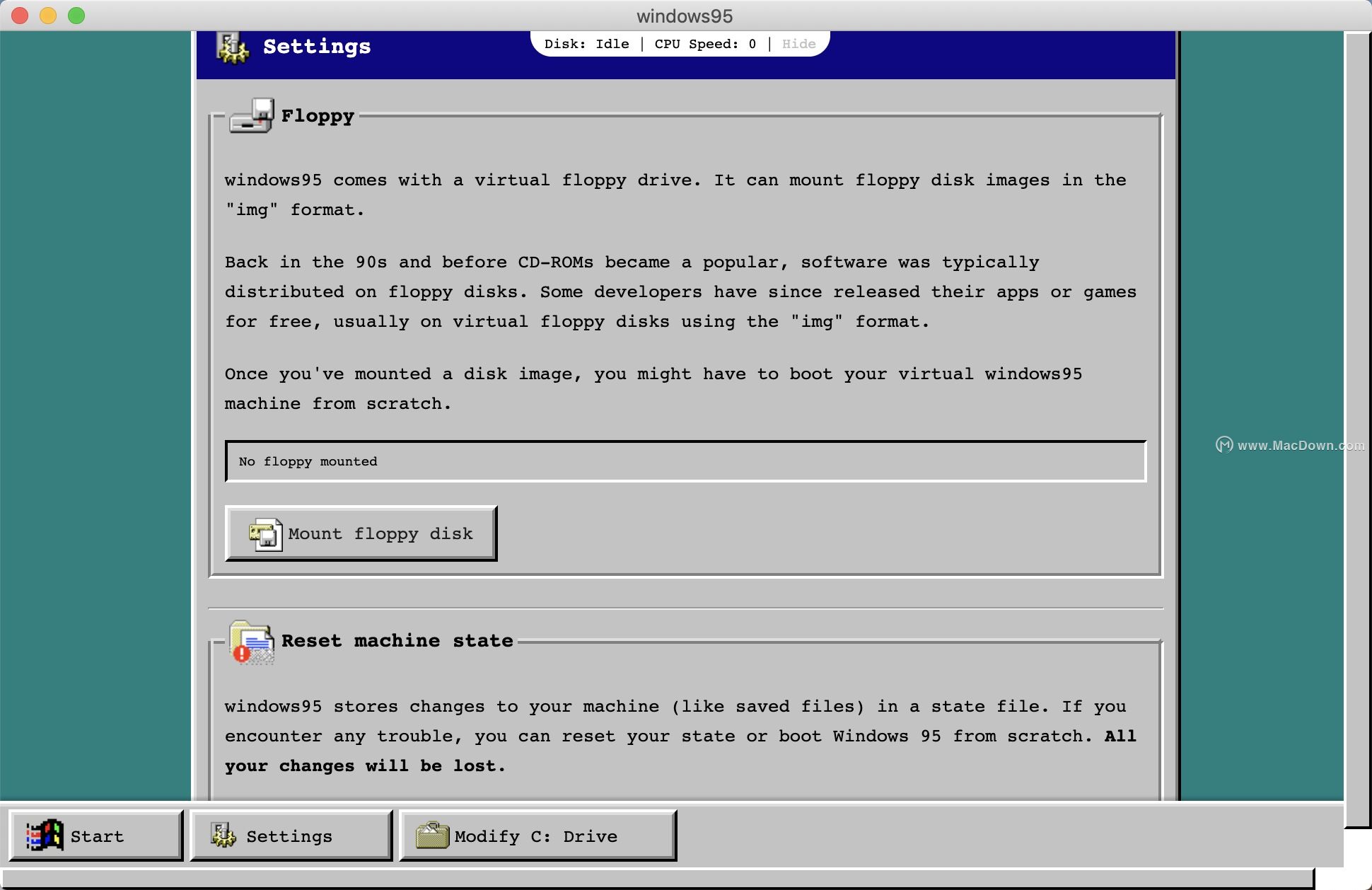Open Modify C: Drive from taskbar
Image resolution: width=1372 pixels, height=890 pixels.
pos(537,836)
